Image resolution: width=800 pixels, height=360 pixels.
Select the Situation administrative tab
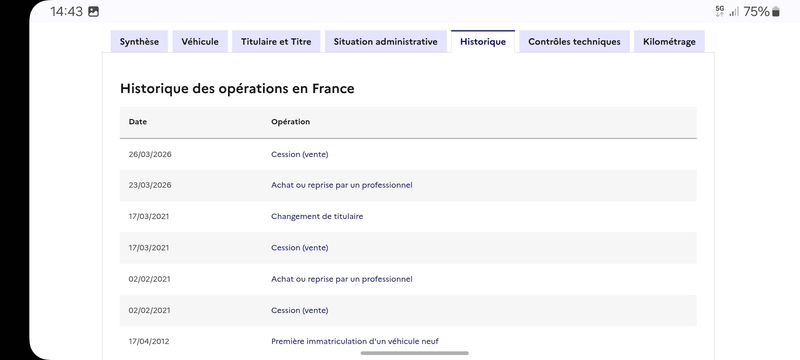(x=386, y=42)
